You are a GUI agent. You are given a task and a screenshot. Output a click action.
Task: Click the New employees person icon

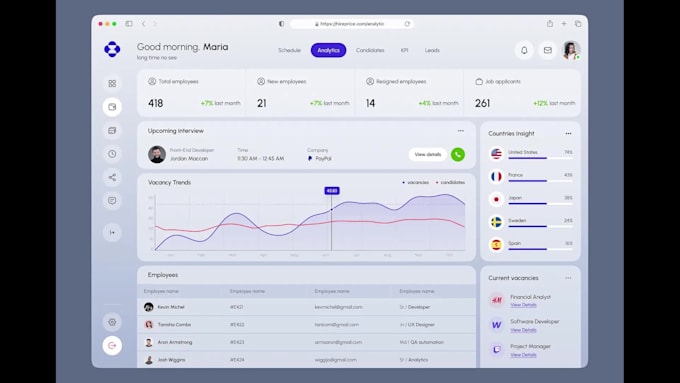pyautogui.click(x=261, y=81)
